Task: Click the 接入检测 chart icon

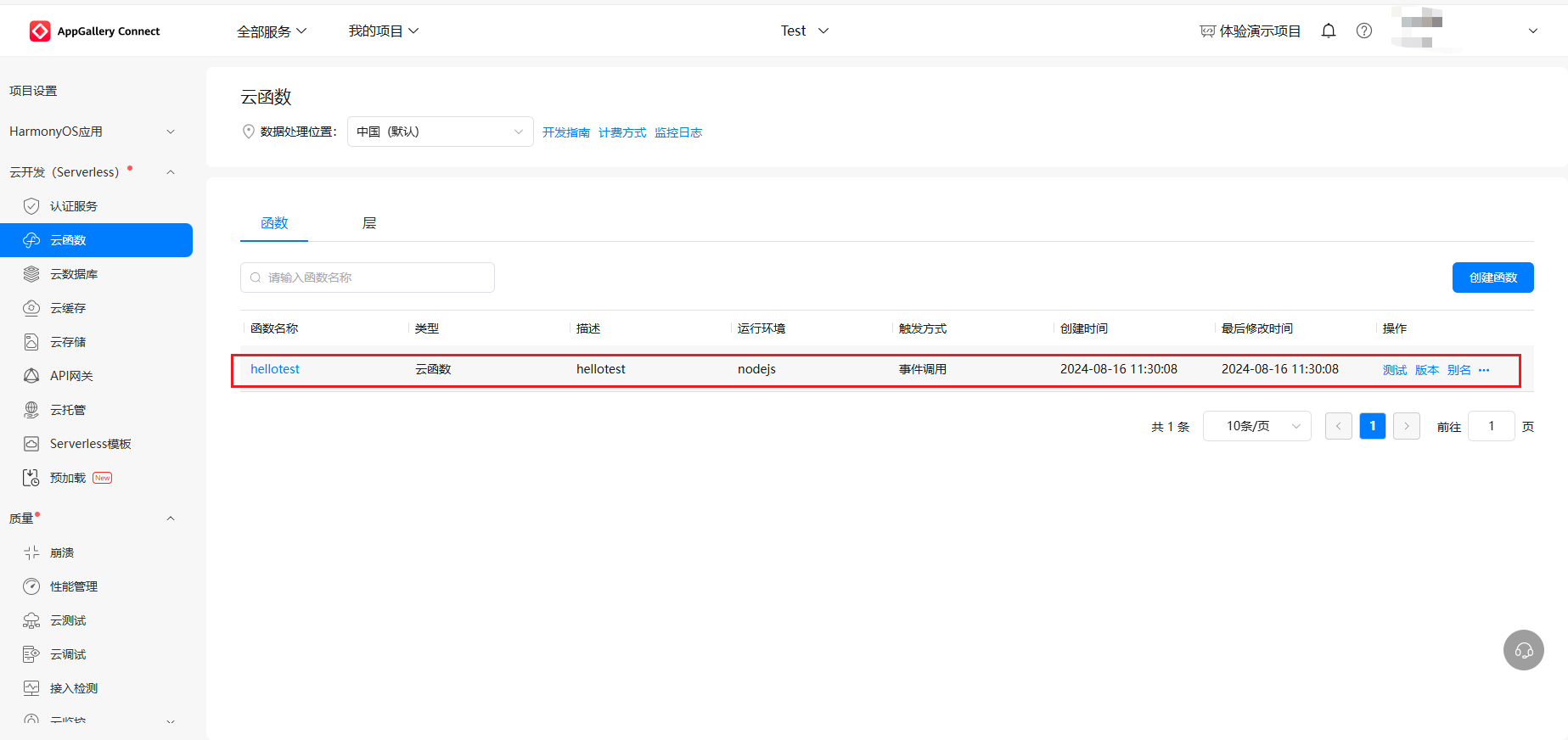Action: [31, 688]
